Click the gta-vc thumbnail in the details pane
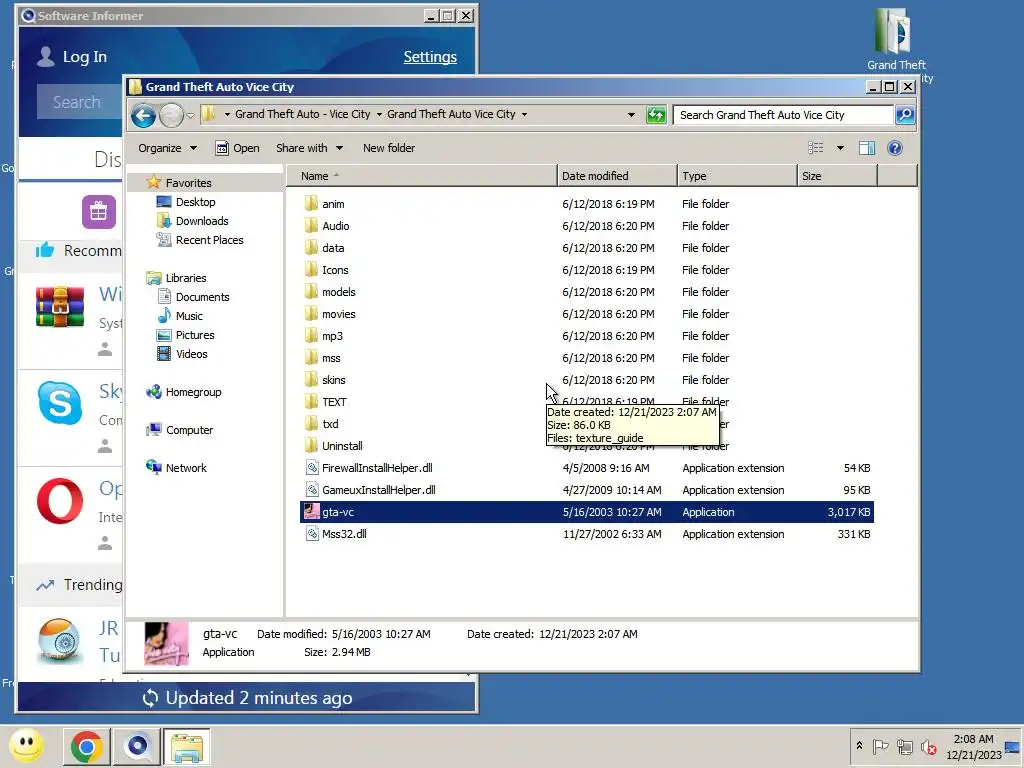 [167, 644]
